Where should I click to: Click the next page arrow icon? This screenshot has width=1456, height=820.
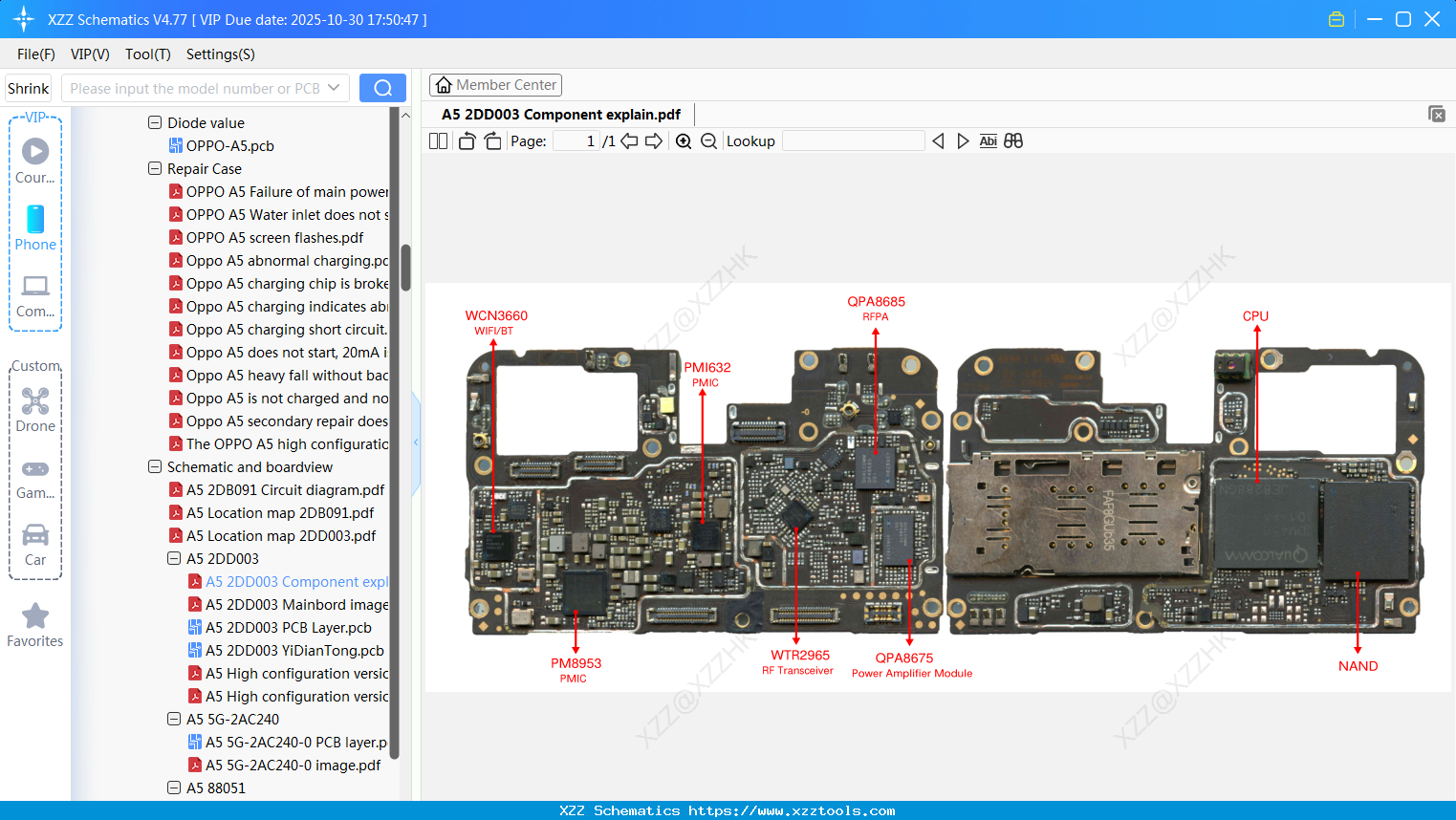pos(654,140)
